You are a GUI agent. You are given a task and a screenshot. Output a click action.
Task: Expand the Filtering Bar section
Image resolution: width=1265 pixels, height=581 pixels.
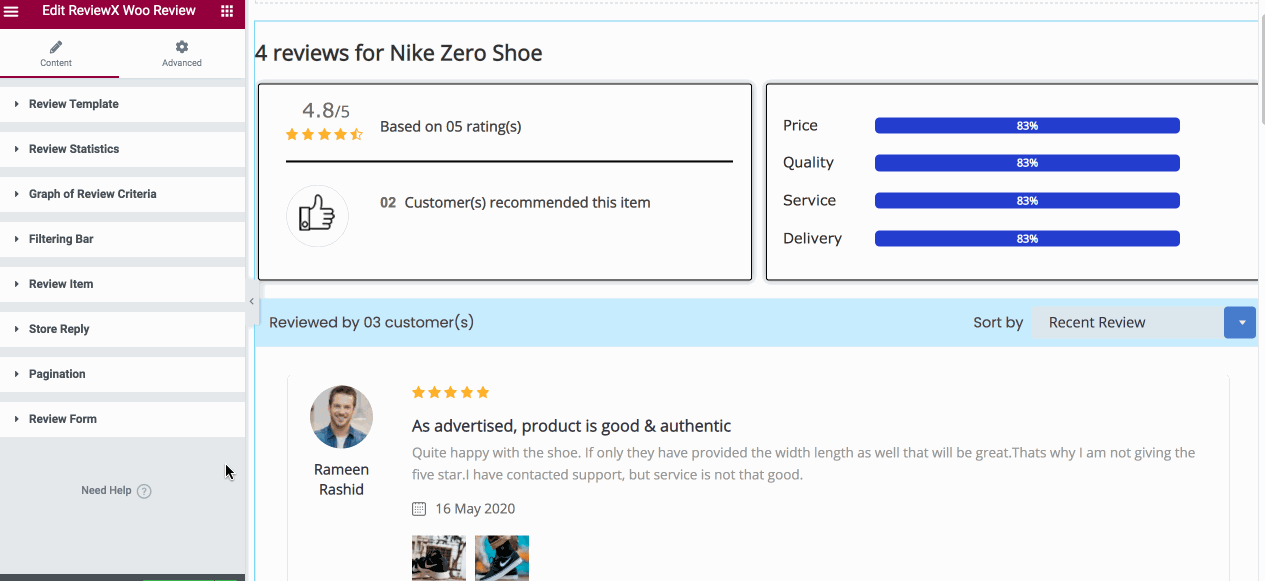point(61,239)
